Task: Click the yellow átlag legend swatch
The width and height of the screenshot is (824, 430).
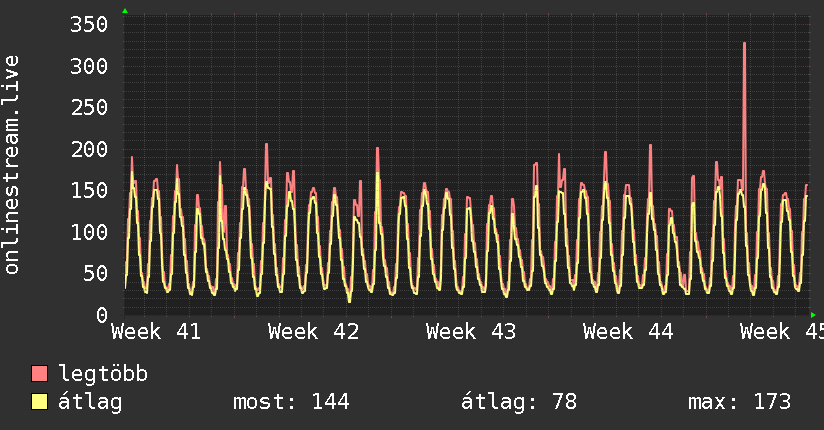Action: click(39, 402)
